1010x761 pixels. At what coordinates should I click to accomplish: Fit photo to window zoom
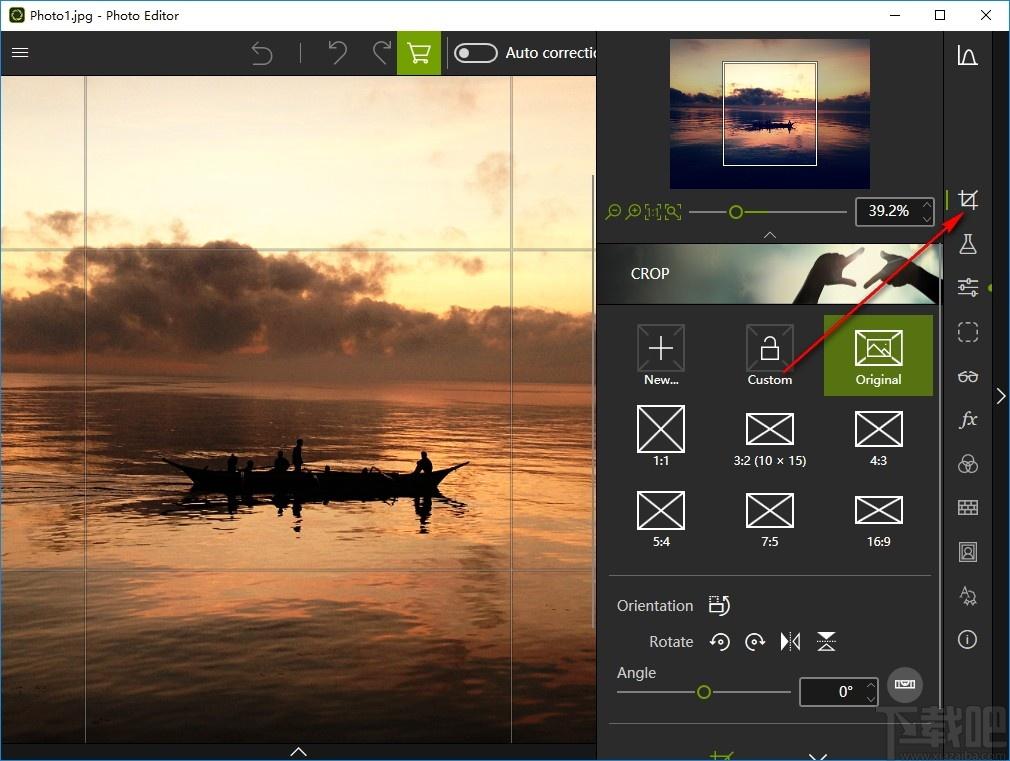pos(673,211)
